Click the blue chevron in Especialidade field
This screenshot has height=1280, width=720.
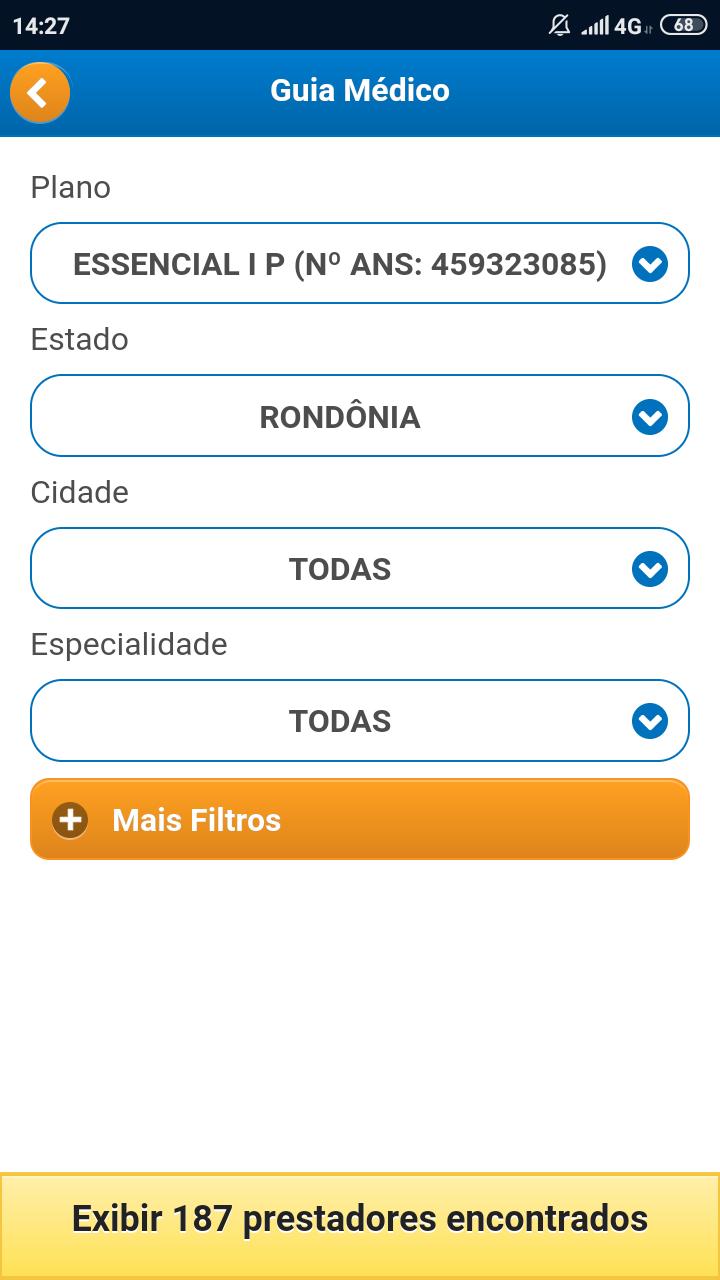click(650, 721)
